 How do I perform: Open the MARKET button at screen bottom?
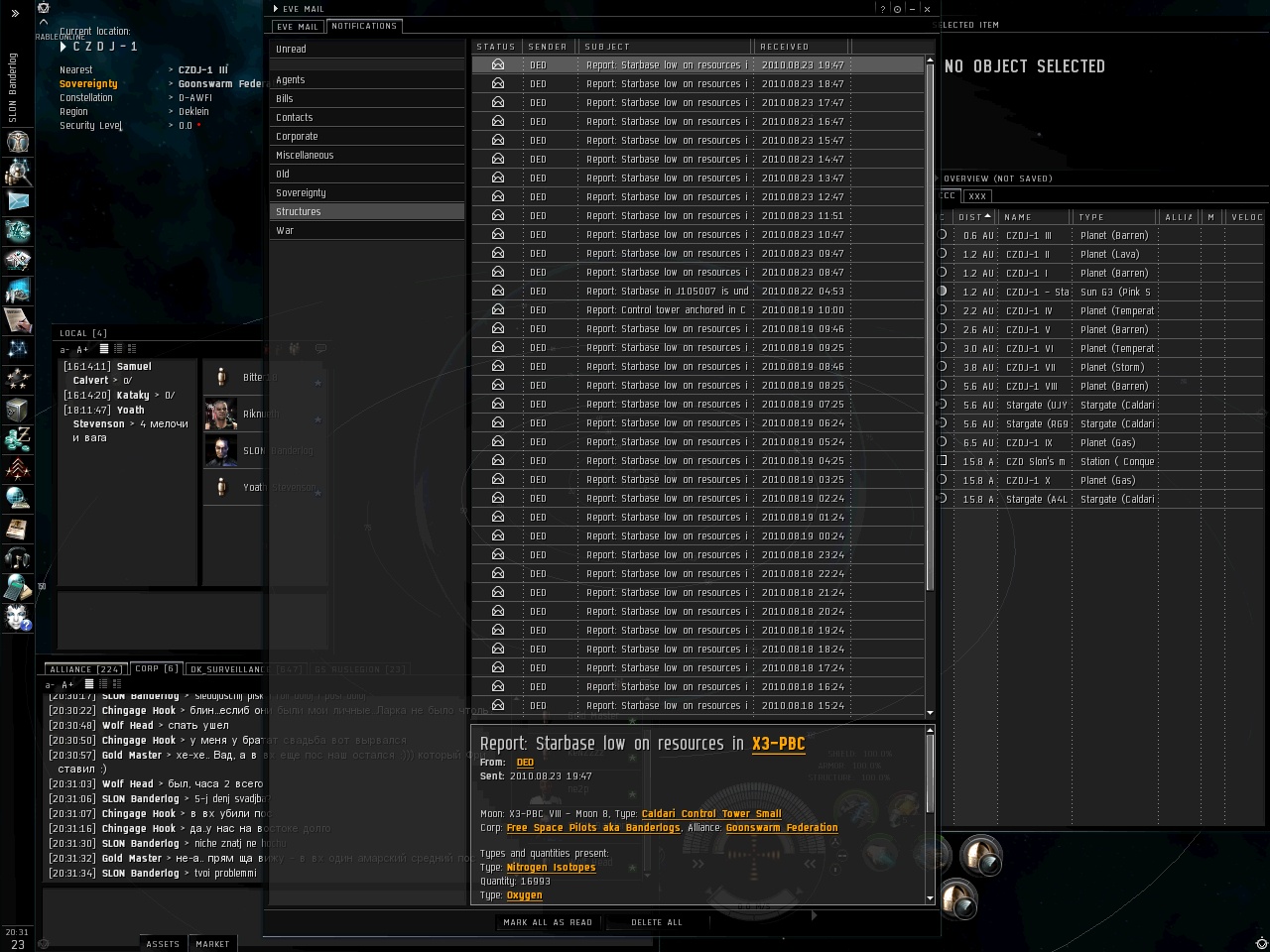pyautogui.click(x=212, y=944)
